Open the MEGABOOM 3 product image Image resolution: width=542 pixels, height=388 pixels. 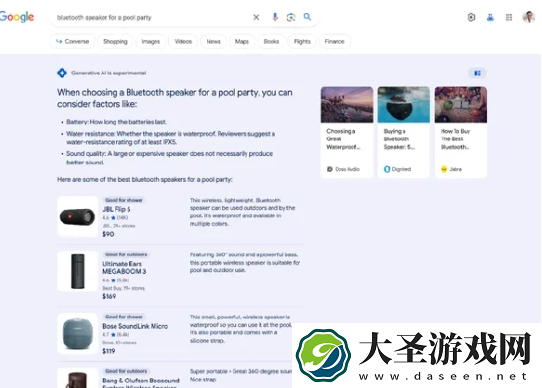tap(77, 271)
